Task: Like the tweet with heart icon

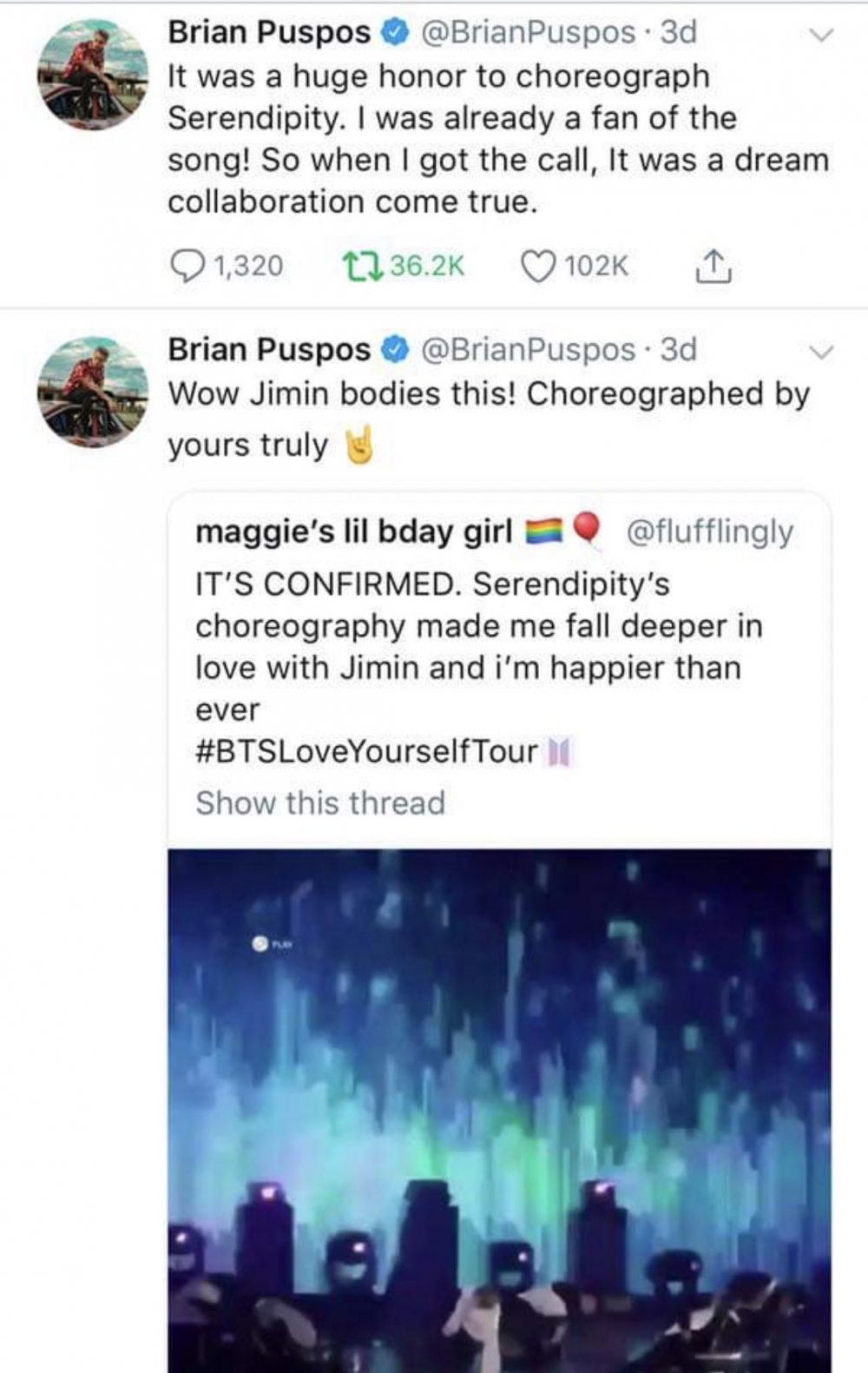Action: click(x=537, y=266)
